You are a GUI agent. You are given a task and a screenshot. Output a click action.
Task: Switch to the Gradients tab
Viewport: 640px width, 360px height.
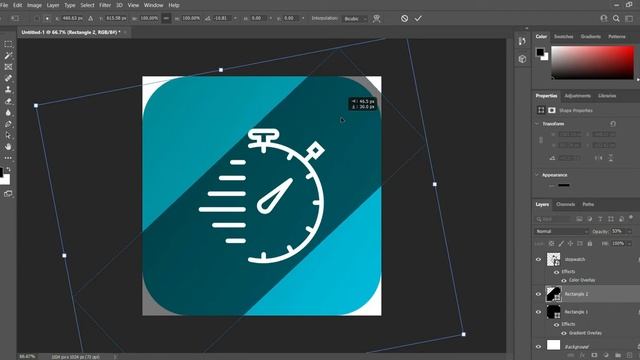tap(590, 37)
